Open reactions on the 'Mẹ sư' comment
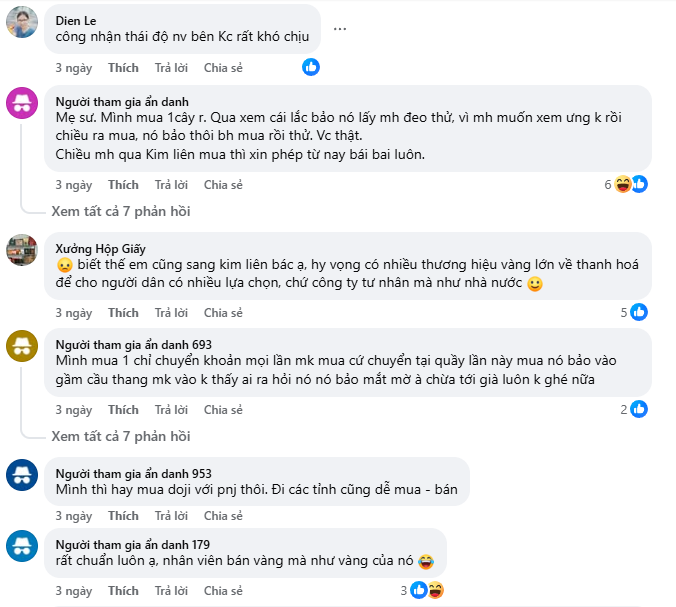Image resolution: width=676 pixels, height=607 pixels. [630, 184]
